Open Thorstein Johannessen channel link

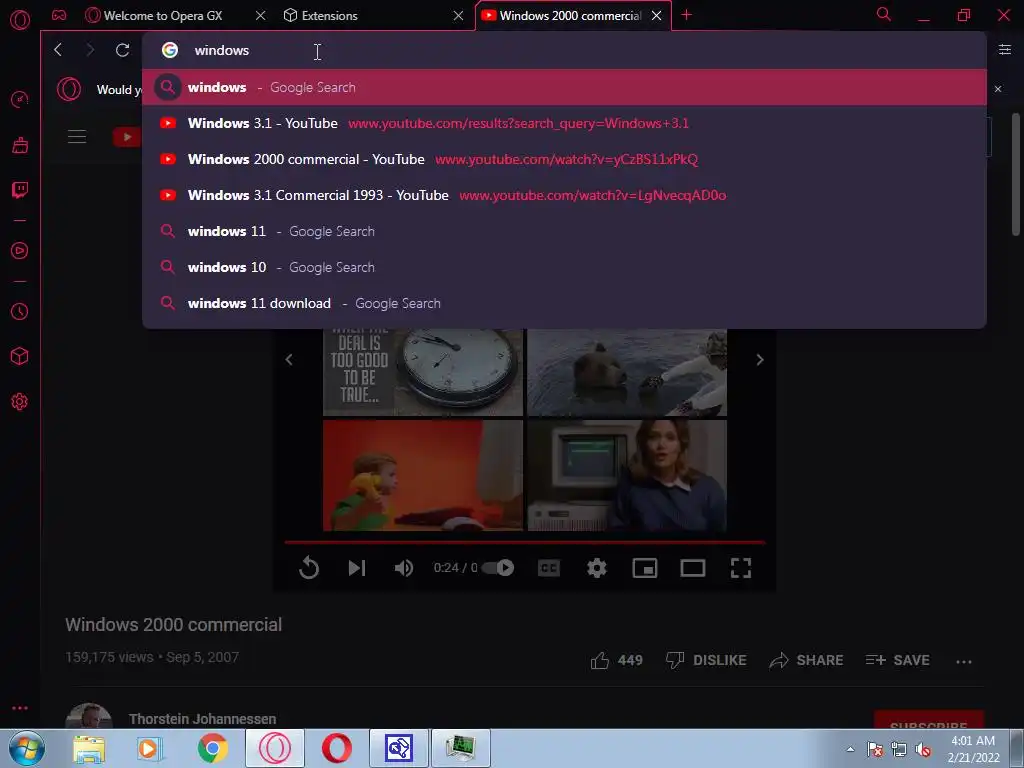[x=202, y=718]
